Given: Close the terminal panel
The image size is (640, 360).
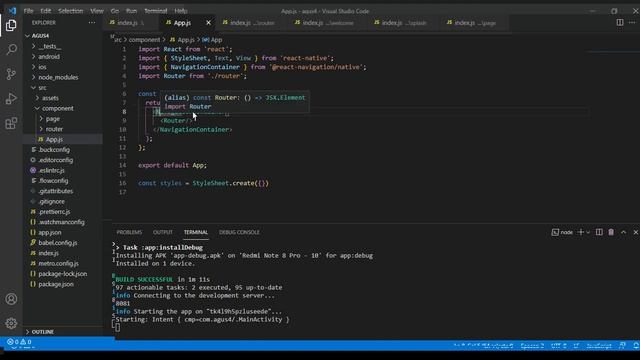Looking at the screenshot, I should point(636,232).
